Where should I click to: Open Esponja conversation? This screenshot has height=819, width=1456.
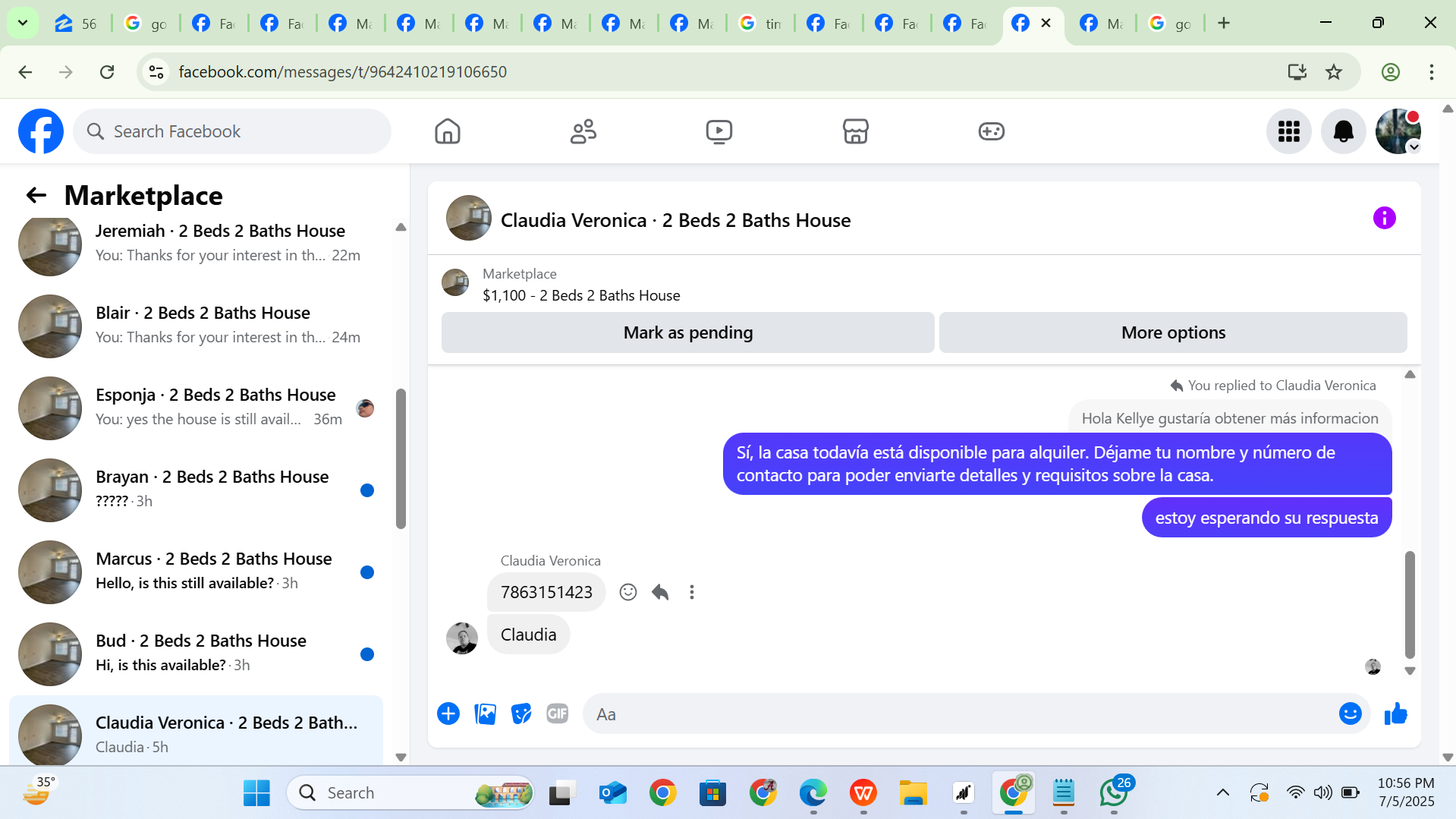196,408
